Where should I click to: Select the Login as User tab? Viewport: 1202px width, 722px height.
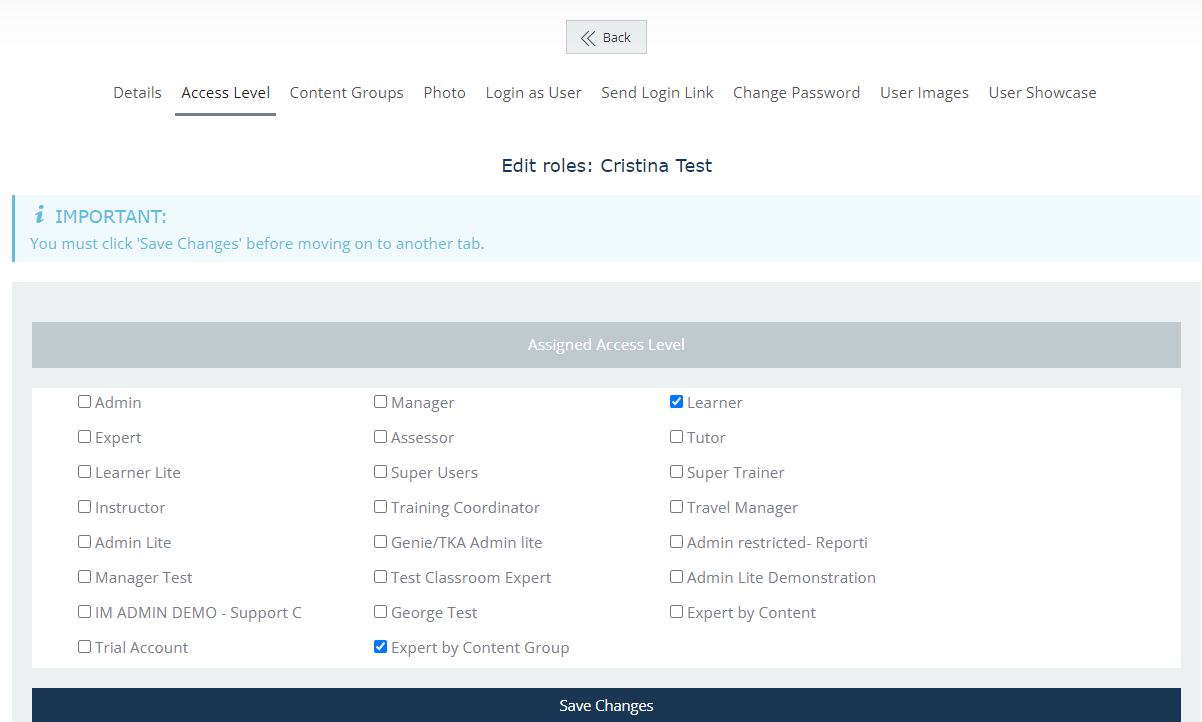[x=533, y=92]
